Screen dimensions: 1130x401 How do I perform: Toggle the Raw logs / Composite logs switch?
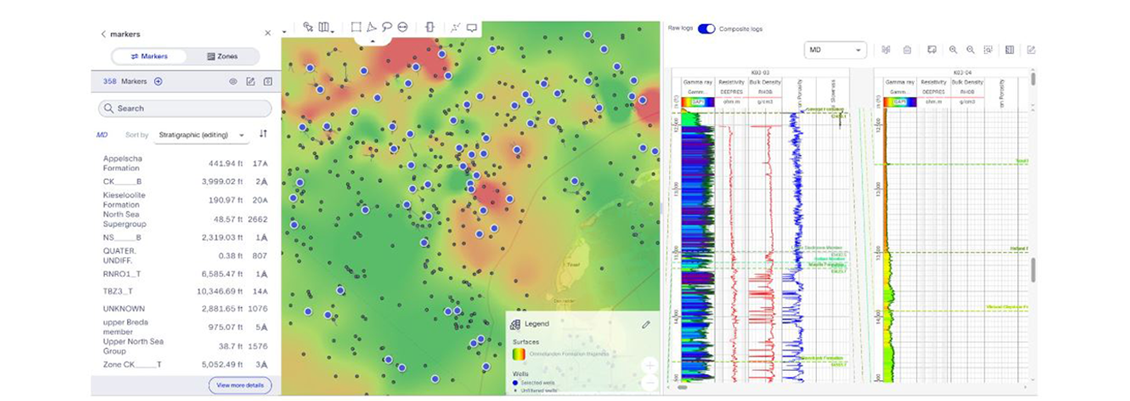tap(706, 28)
